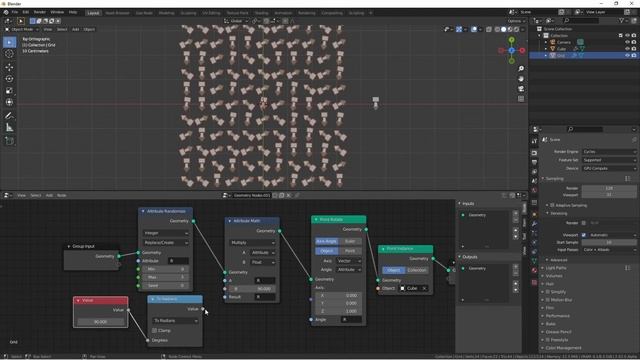640x360 pixels.
Task: Select the Add Cube tool
Action: point(9,141)
